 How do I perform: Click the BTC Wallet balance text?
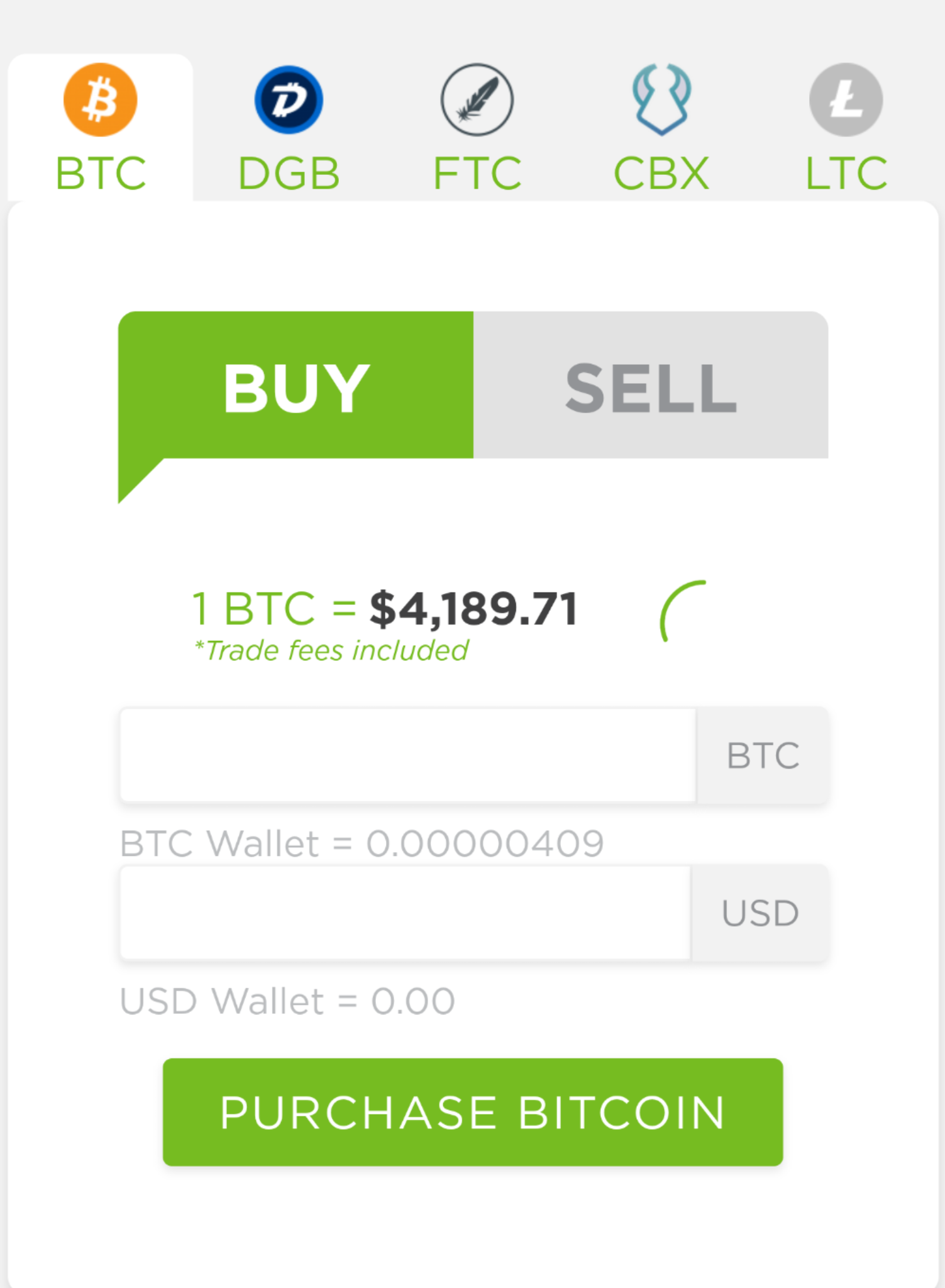tap(362, 843)
